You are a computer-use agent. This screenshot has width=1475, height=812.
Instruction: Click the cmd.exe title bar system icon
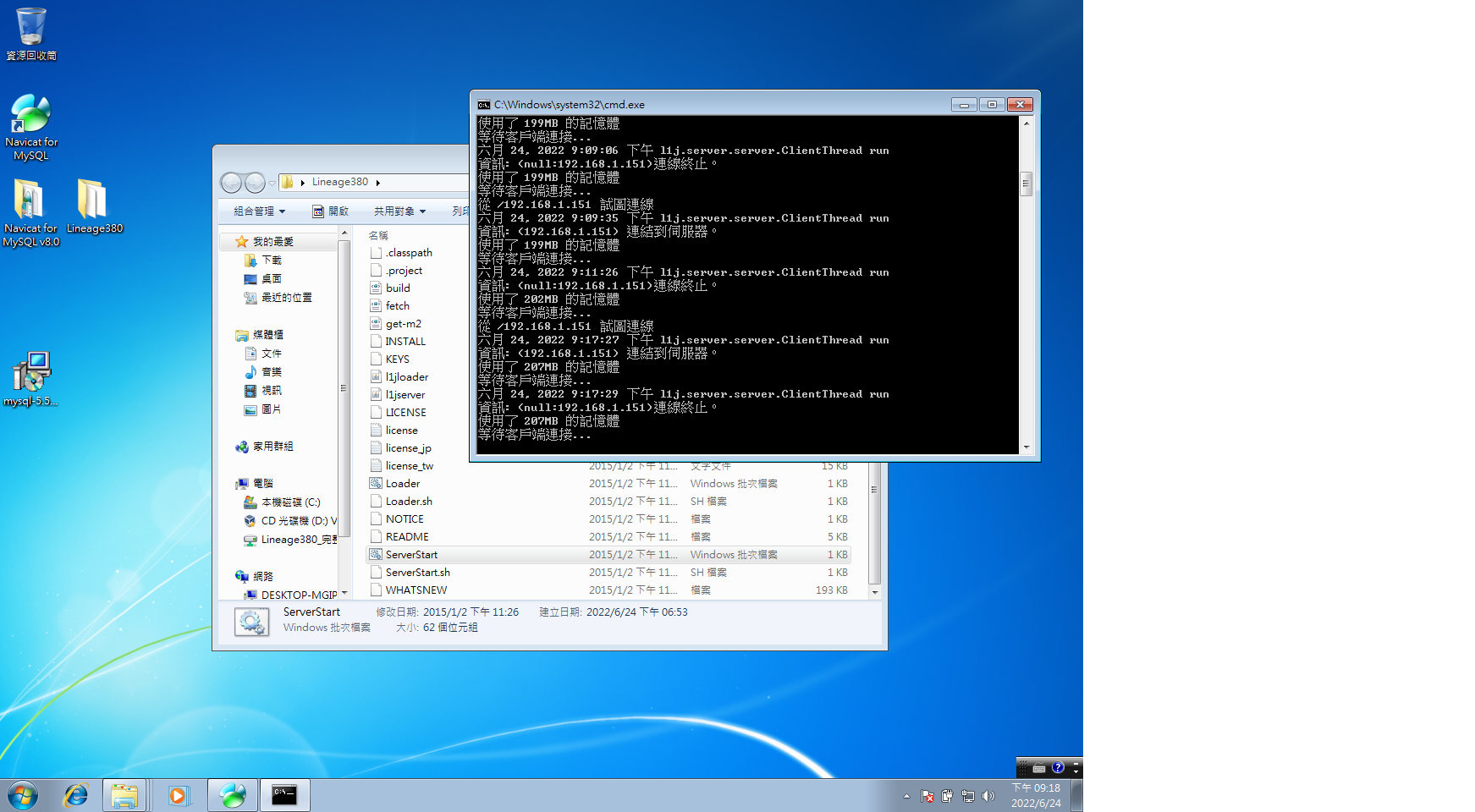coord(484,105)
